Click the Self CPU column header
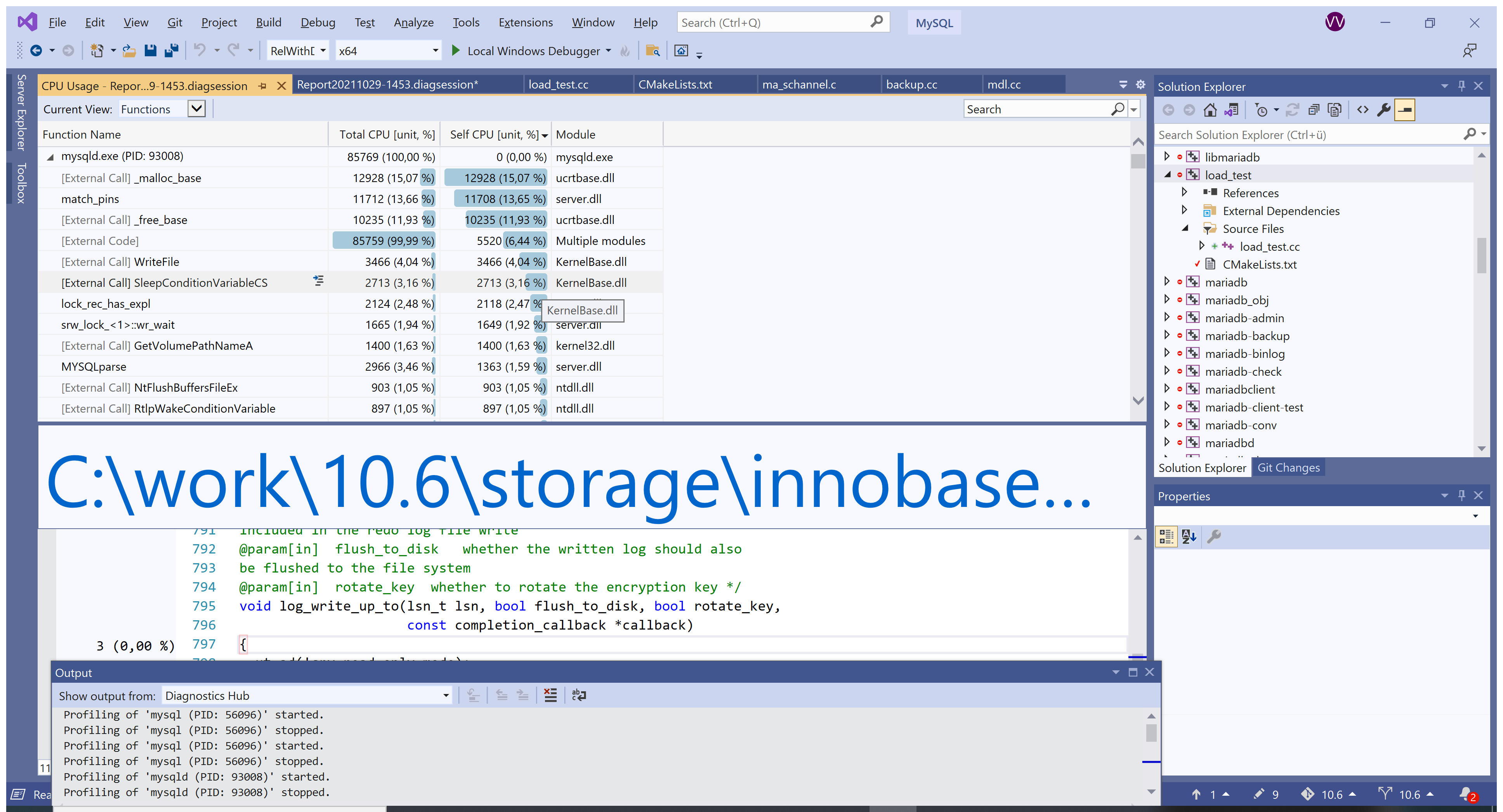Image resolution: width=1503 pixels, height=812 pixels. coord(494,135)
